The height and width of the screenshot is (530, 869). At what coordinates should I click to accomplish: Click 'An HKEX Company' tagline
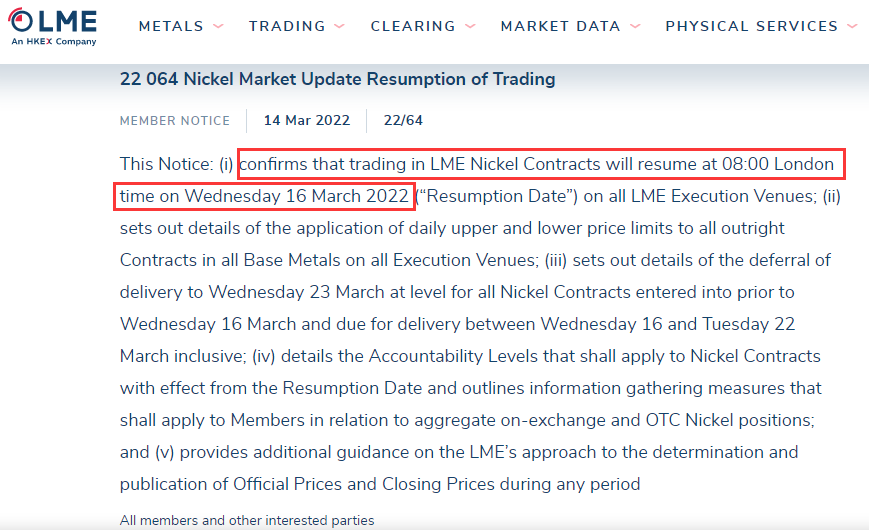[54, 42]
